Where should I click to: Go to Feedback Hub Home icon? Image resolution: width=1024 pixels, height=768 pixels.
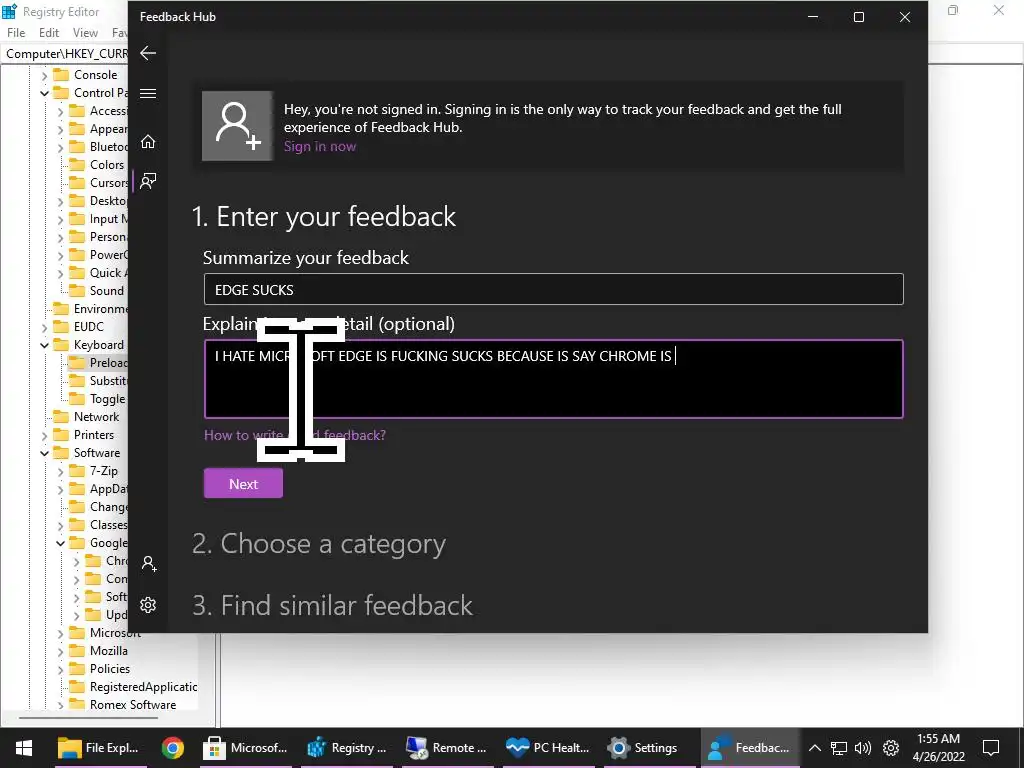click(148, 142)
